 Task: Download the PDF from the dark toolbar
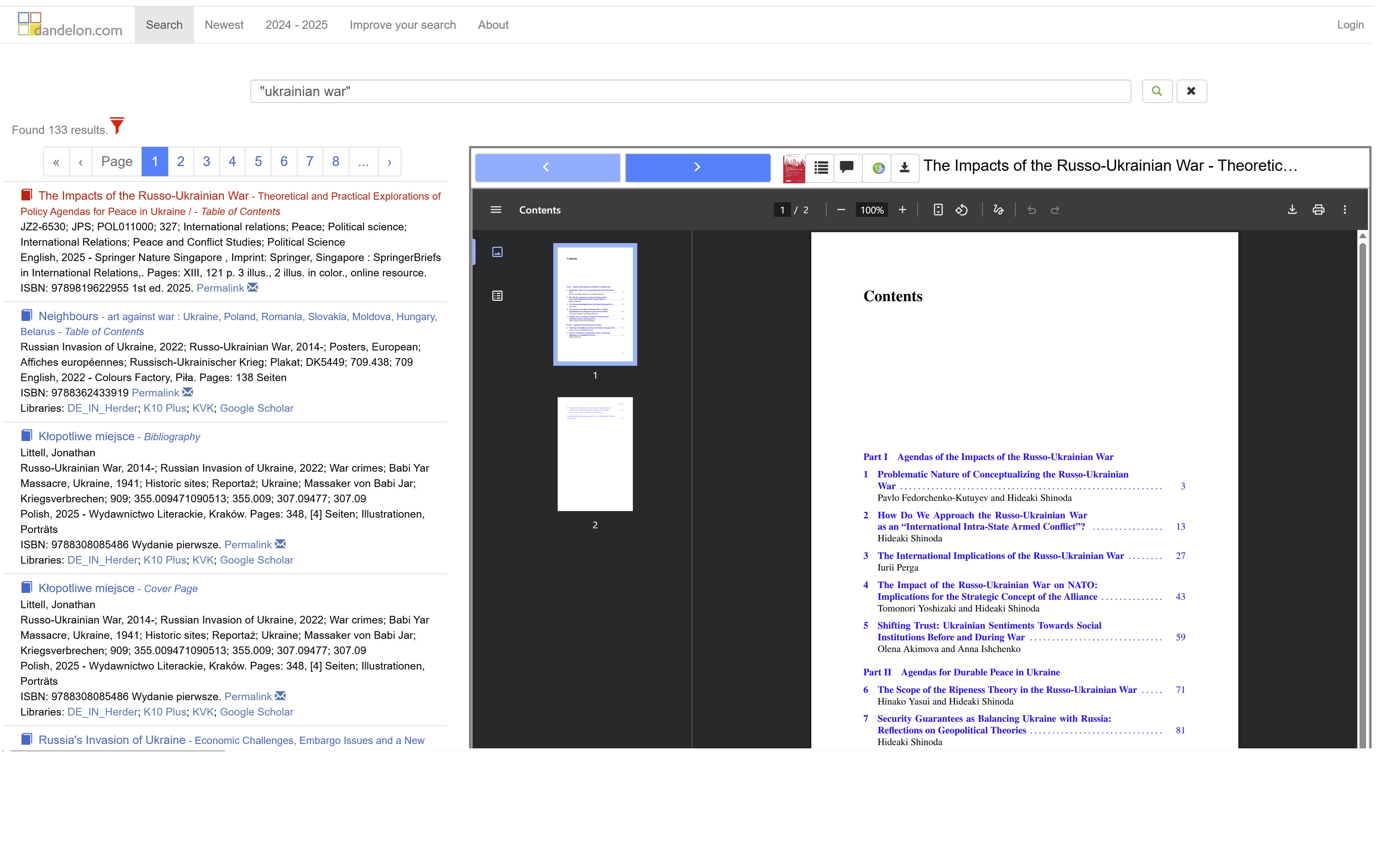(1292, 210)
